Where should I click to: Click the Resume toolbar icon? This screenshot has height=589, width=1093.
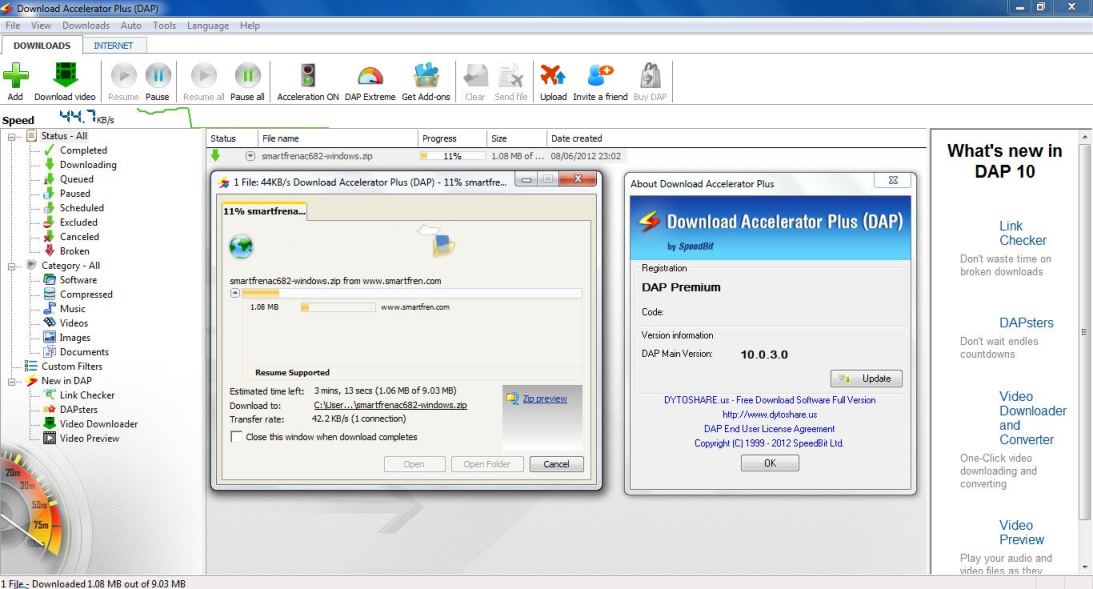(123, 76)
